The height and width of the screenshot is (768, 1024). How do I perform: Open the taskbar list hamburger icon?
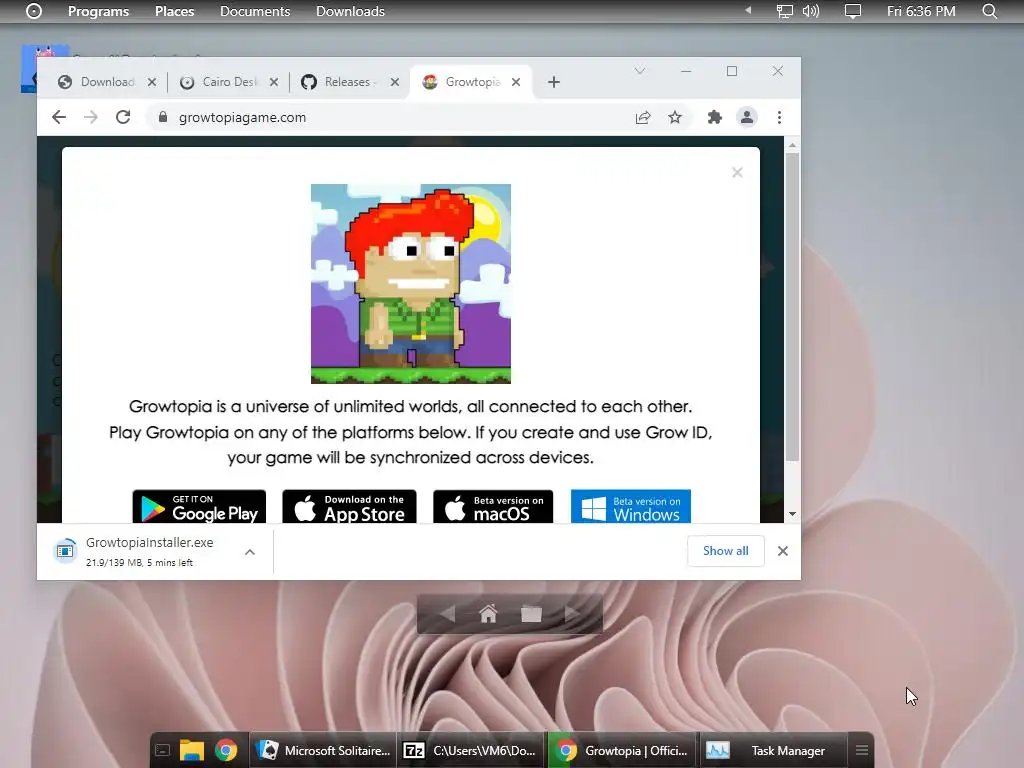click(x=861, y=751)
